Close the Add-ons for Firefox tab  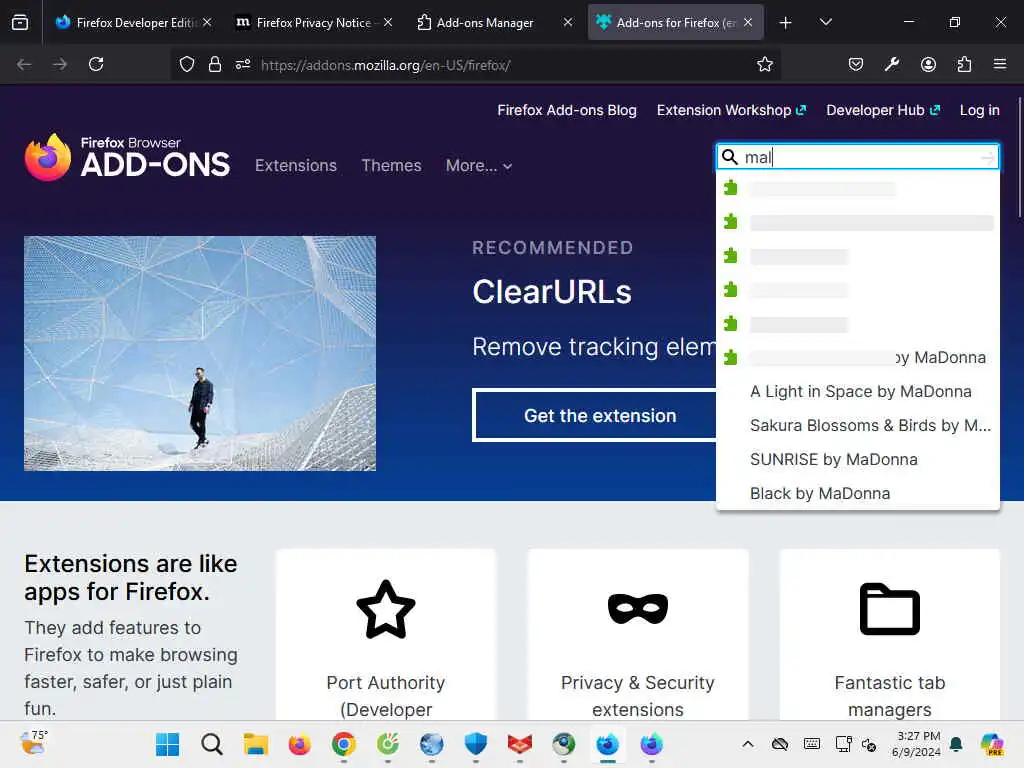[x=748, y=22]
